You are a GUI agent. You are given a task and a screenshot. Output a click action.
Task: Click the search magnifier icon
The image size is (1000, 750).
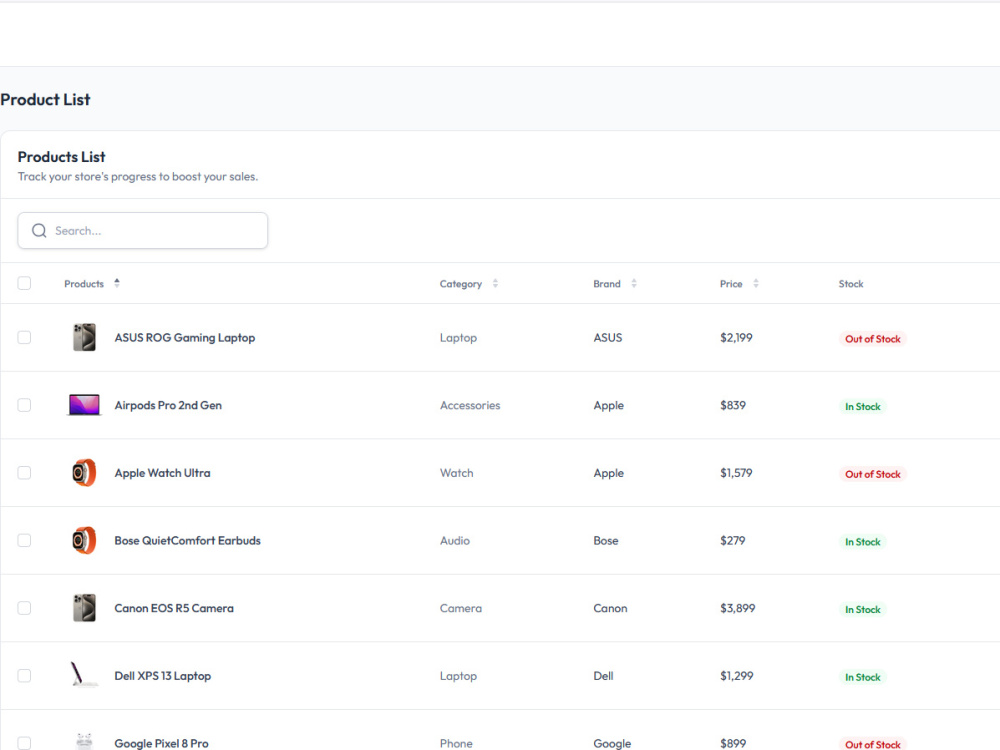39,230
